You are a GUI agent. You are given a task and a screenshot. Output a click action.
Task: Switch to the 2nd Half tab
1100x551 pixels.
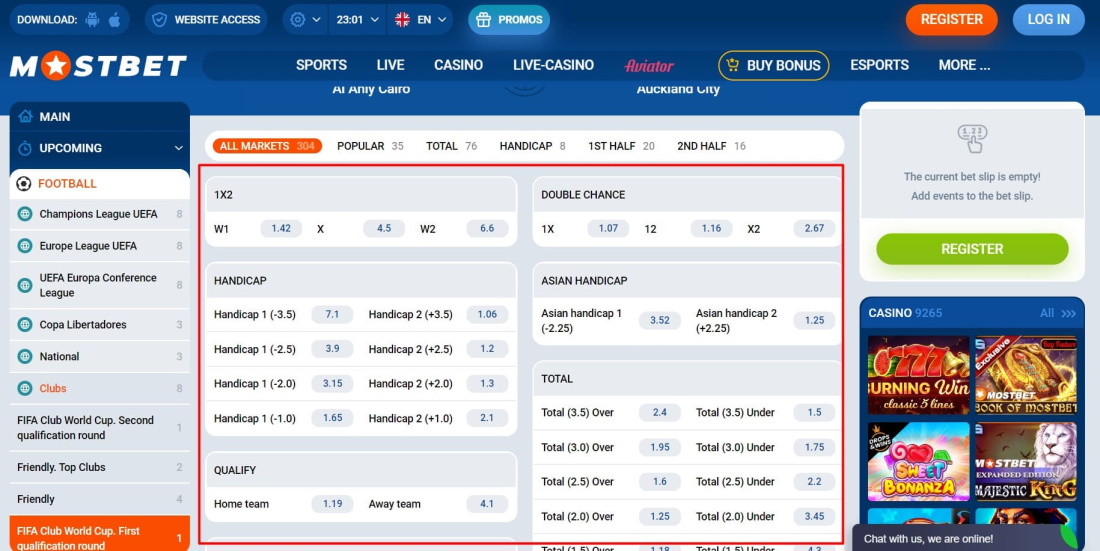[711, 146]
